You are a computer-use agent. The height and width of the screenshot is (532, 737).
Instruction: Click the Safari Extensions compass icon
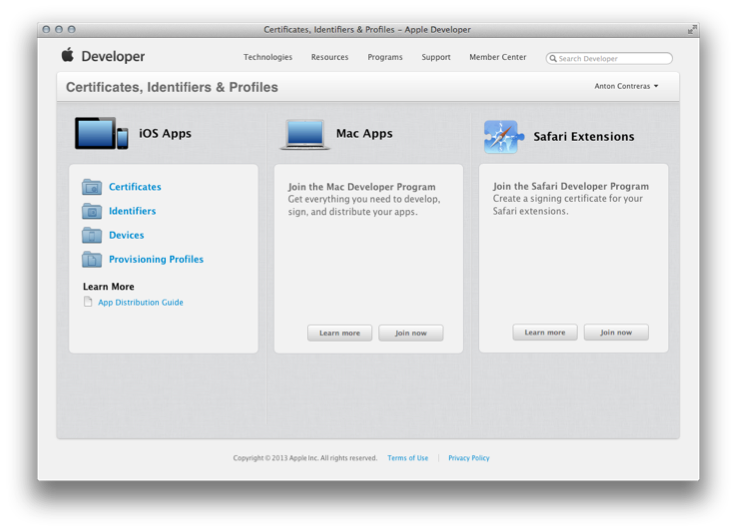pyautogui.click(x=501, y=136)
